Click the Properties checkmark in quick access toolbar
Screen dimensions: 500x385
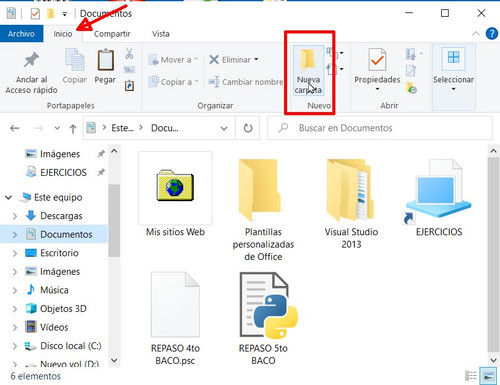pos(35,14)
